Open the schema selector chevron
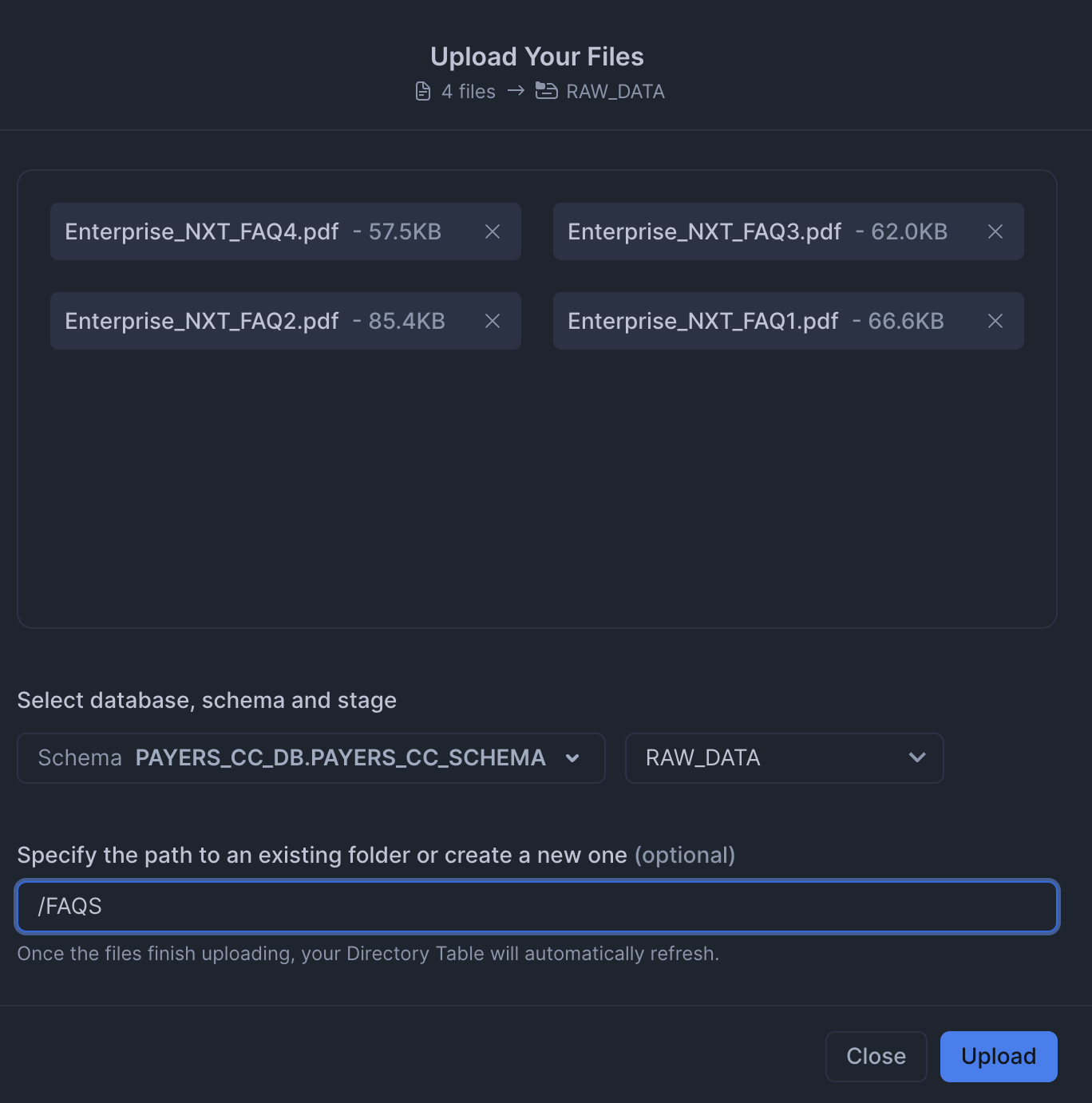The image size is (1092, 1103). pos(572,758)
